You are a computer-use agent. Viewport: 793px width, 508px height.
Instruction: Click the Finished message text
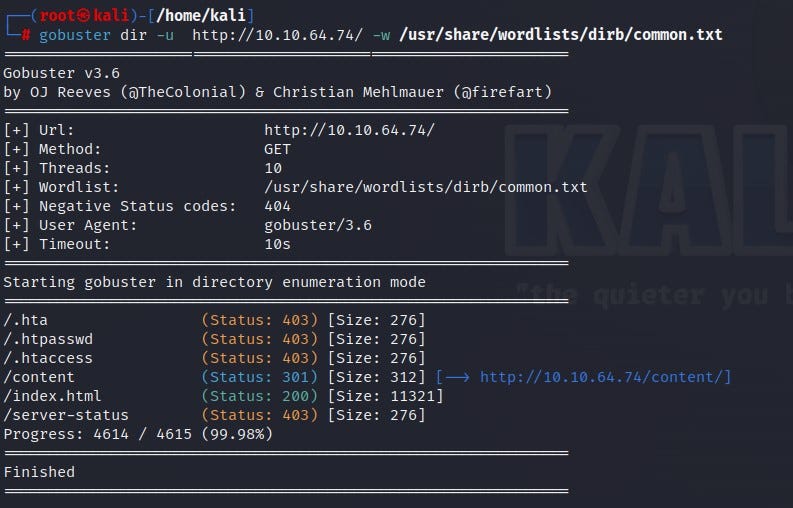(39, 472)
